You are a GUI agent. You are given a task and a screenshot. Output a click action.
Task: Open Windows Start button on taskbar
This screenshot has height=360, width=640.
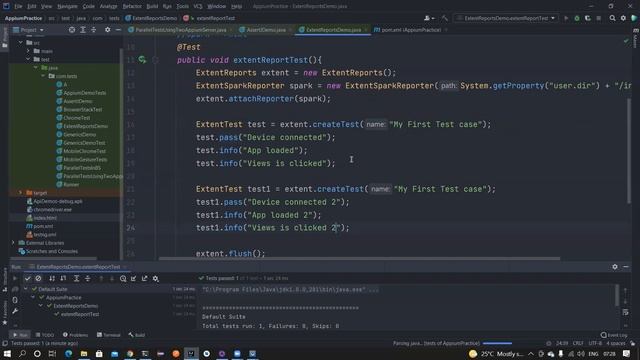(7, 353)
